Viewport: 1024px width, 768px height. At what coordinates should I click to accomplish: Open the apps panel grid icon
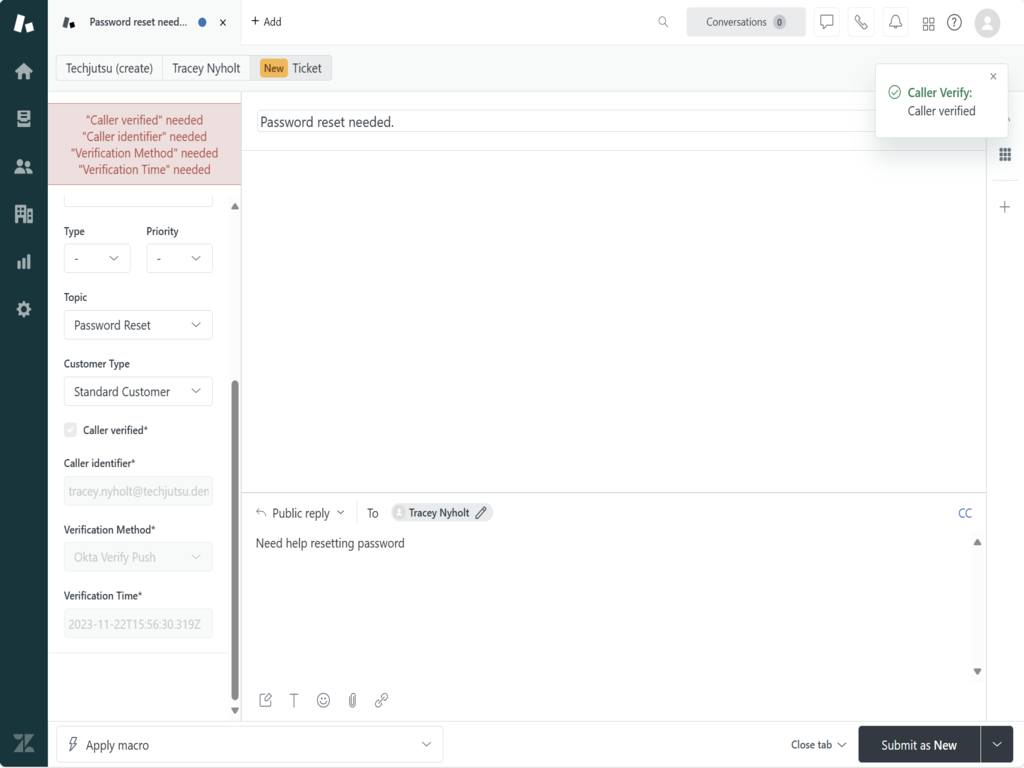point(928,22)
